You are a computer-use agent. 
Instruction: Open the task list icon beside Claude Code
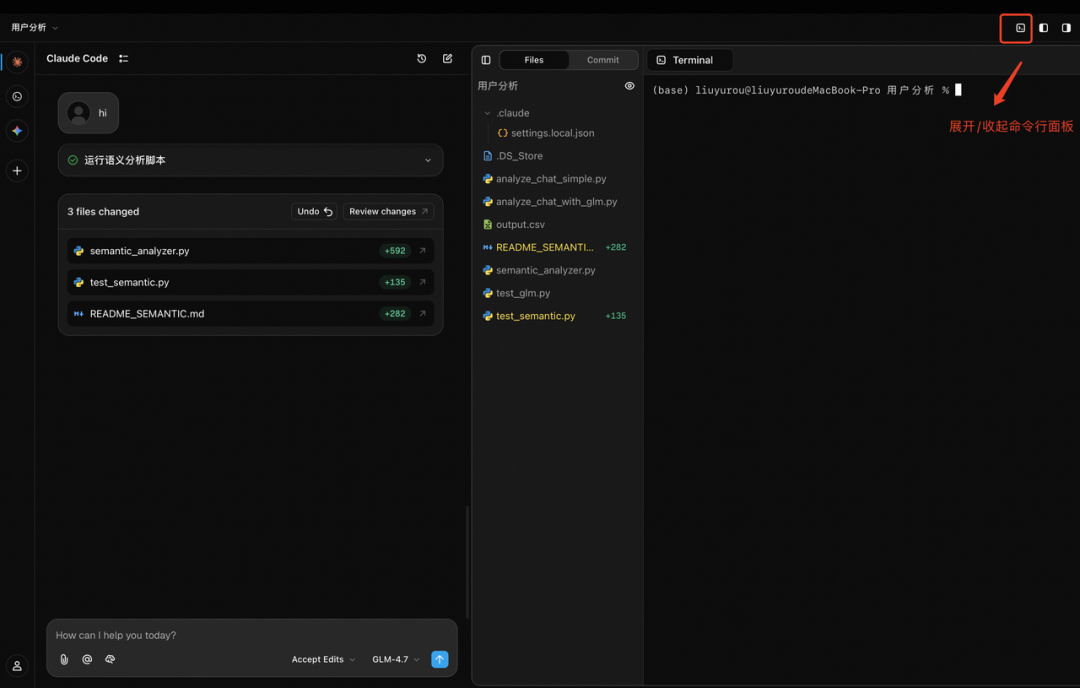coord(123,59)
